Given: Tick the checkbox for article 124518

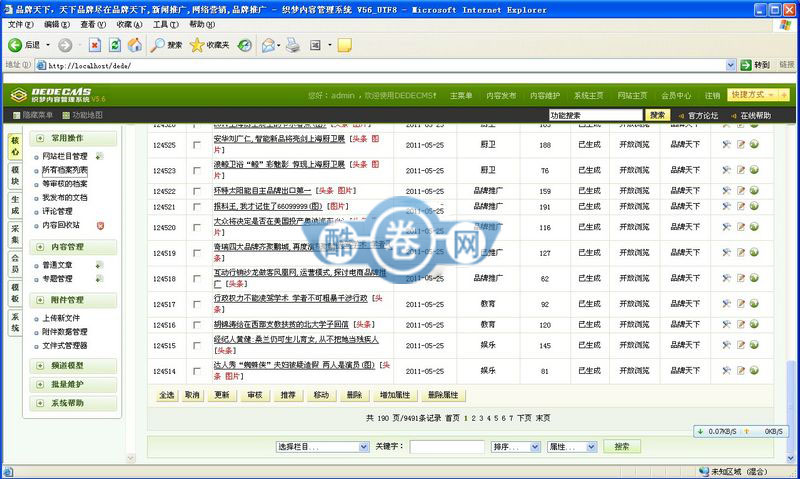Looking at the screenshot, I should click(x=196, y=279).
